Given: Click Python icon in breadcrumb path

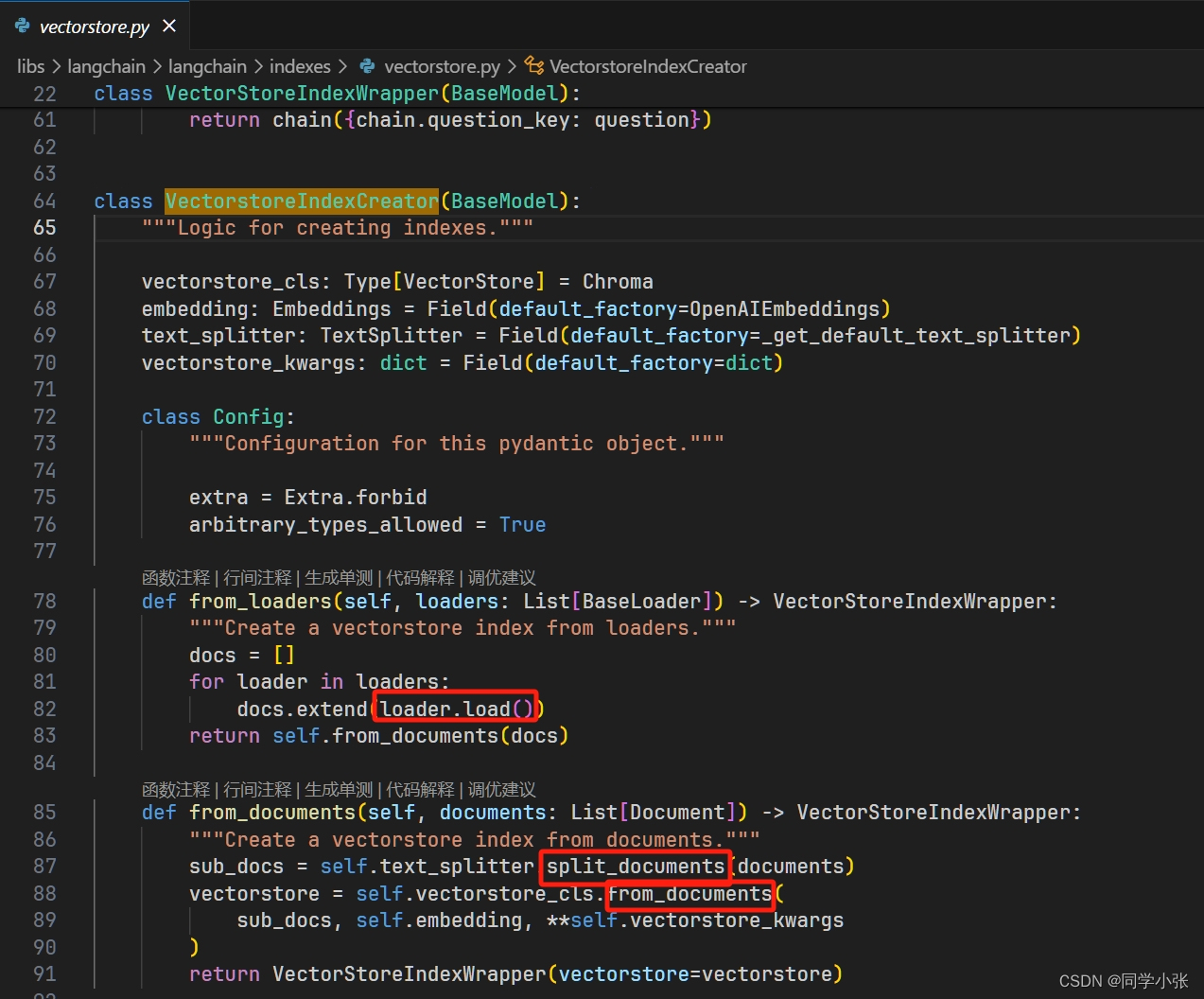Looking at the screenshot, I should pos(367,66).
